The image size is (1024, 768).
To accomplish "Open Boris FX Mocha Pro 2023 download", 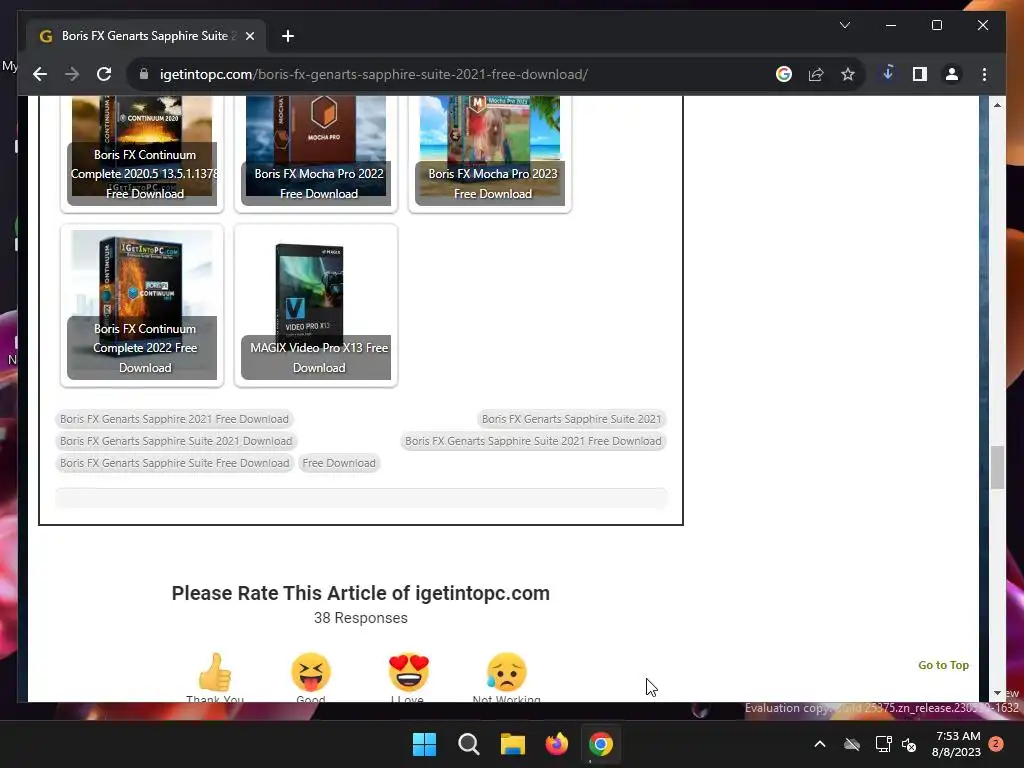I will [x=490, y=152].
